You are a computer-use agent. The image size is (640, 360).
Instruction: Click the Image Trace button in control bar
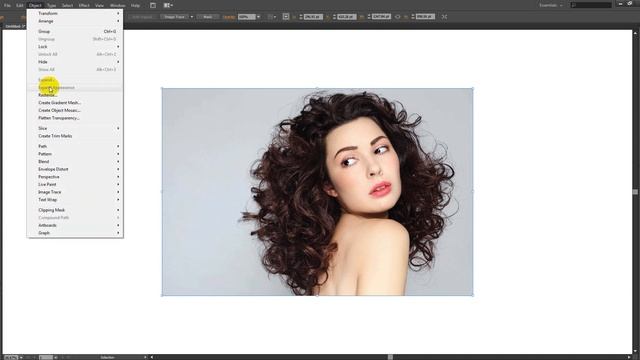(x=174, y=17)
